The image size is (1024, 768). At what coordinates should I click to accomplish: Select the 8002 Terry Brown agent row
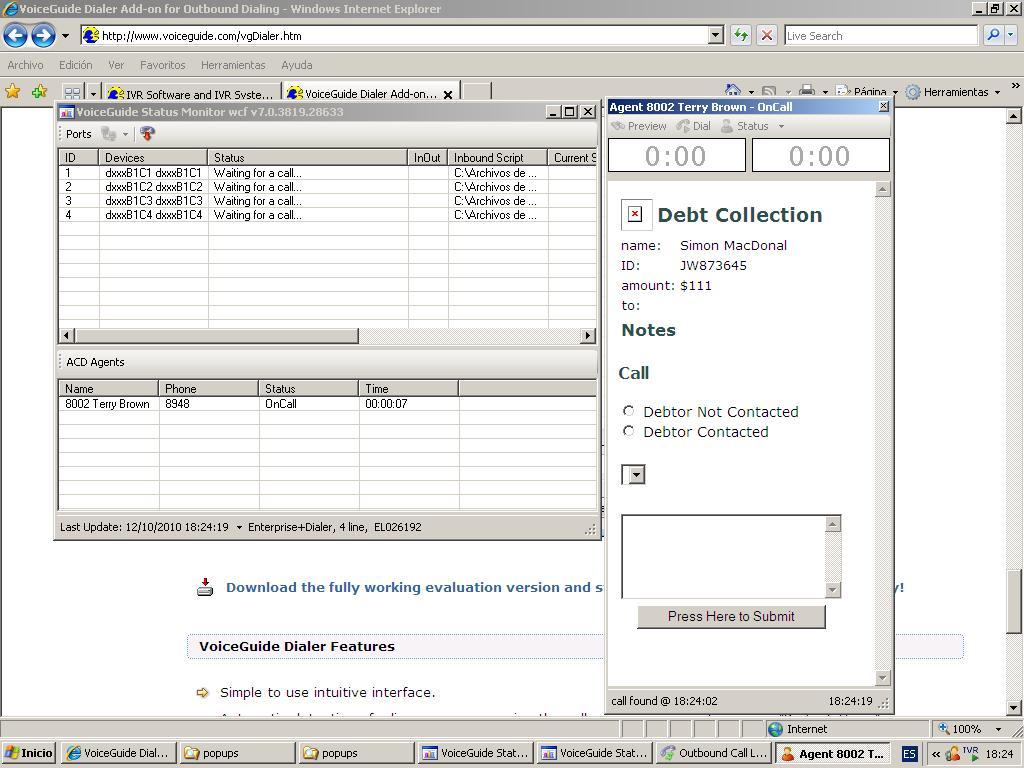(x=327, y=404)
